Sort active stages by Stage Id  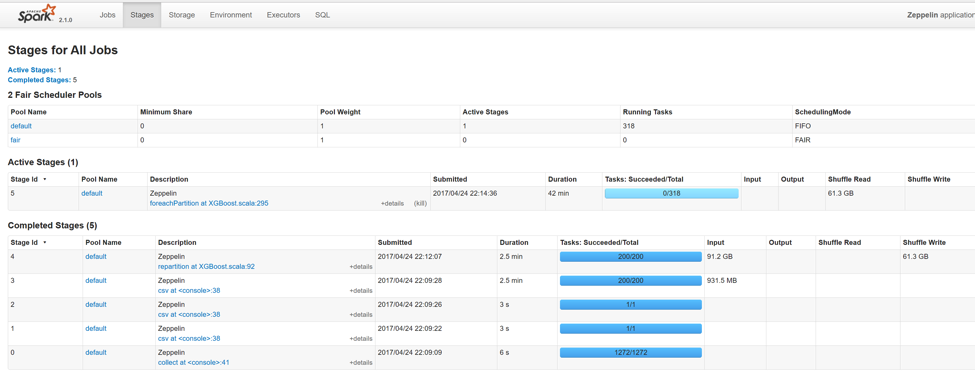tap(29, 179)
